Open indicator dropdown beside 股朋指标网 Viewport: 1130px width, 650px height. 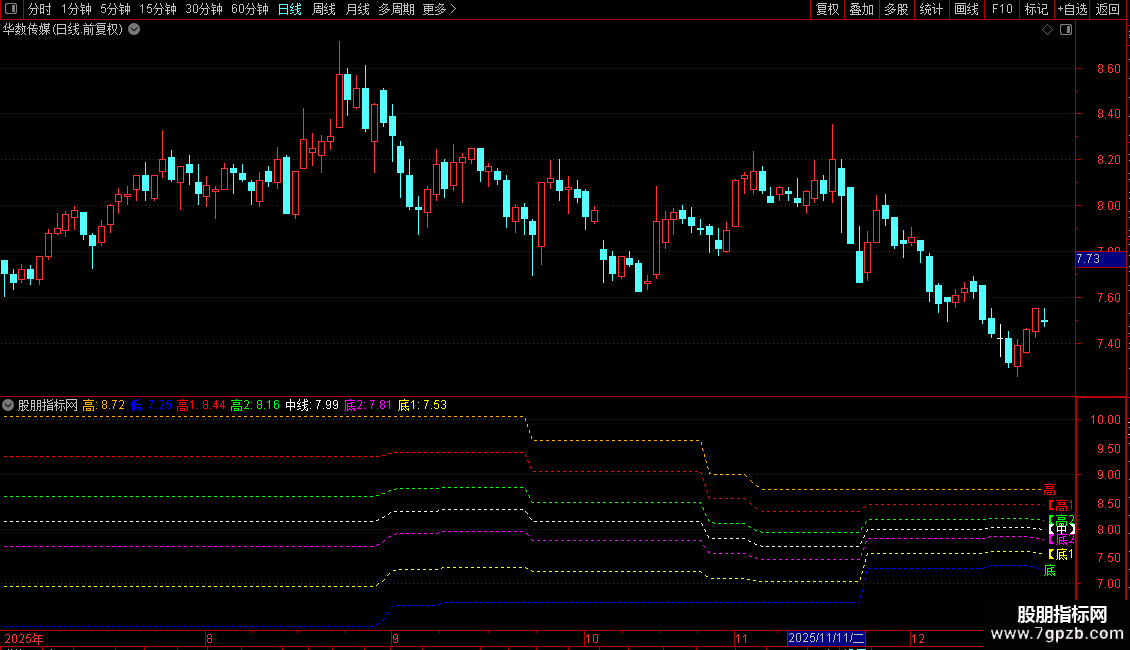(8, 405)
